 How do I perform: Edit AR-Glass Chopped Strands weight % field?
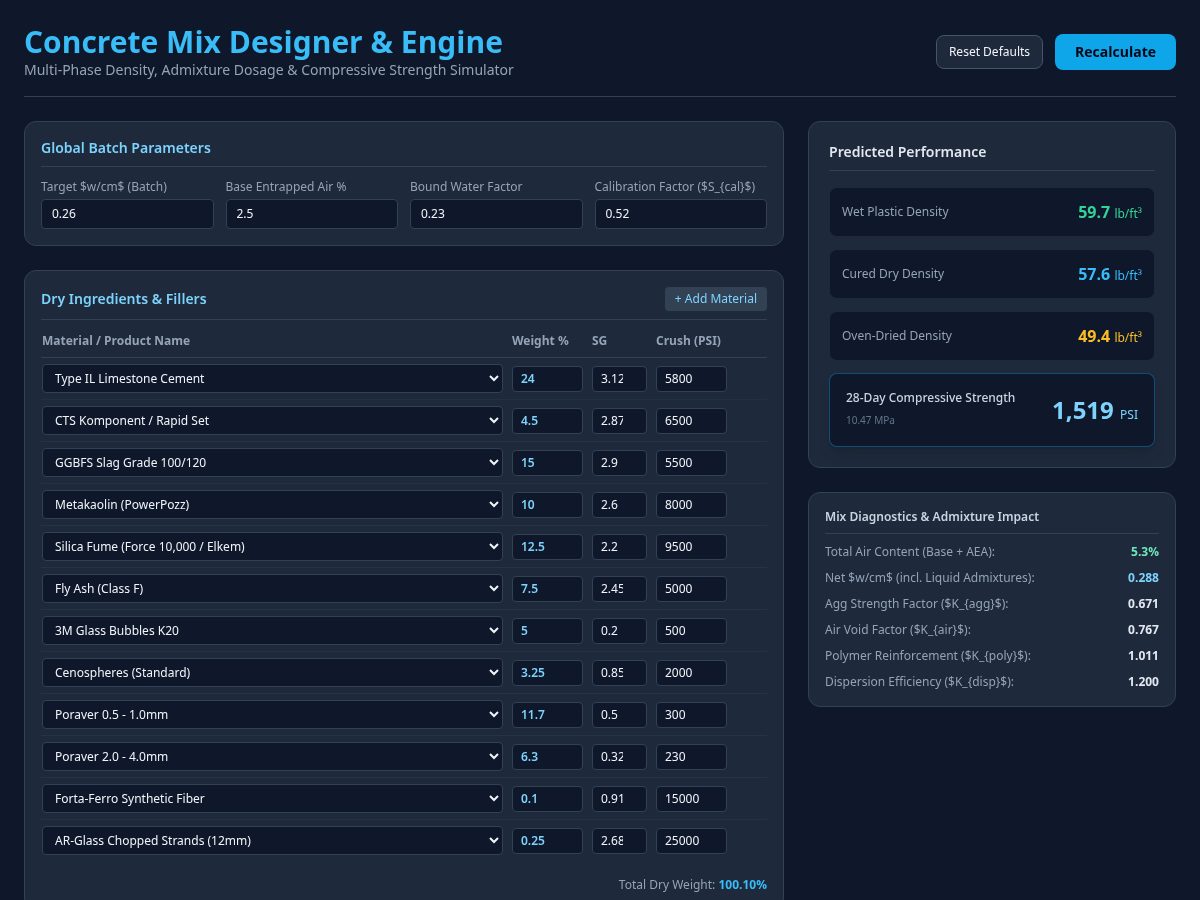tap(547, 841)
